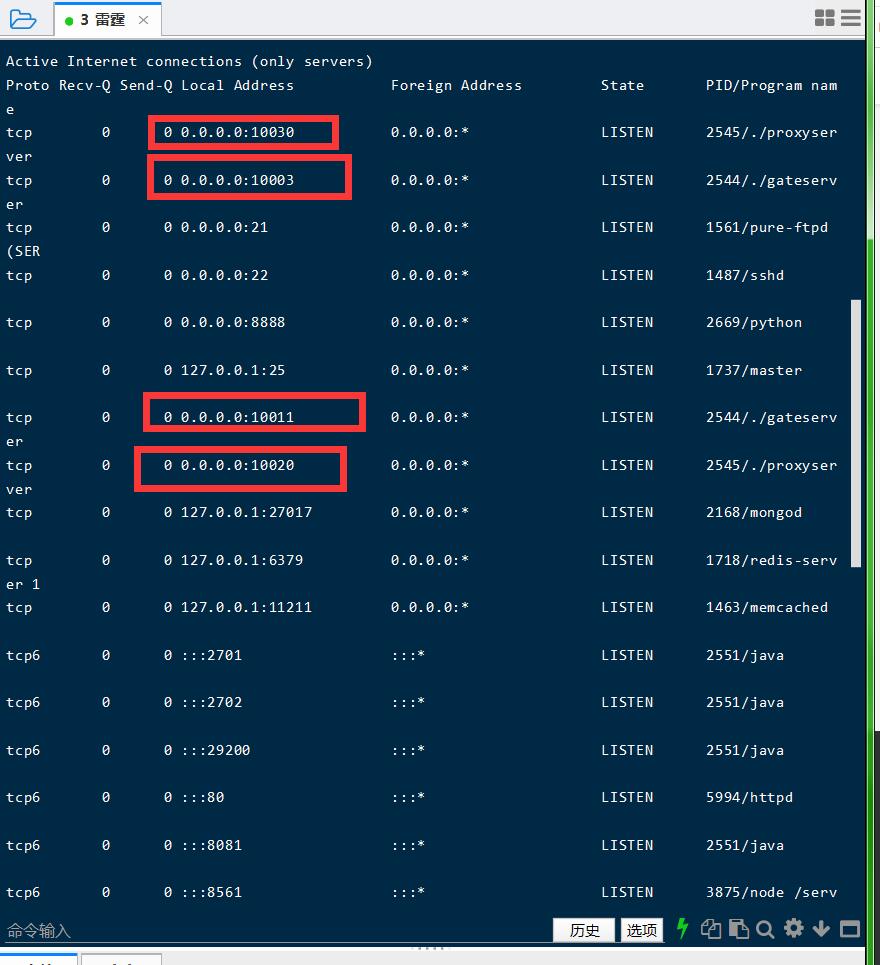Click the highlighted 0.0.0.0:10030 address text
This screenshot has width=880, height=965.
click(x=237, y=132)
